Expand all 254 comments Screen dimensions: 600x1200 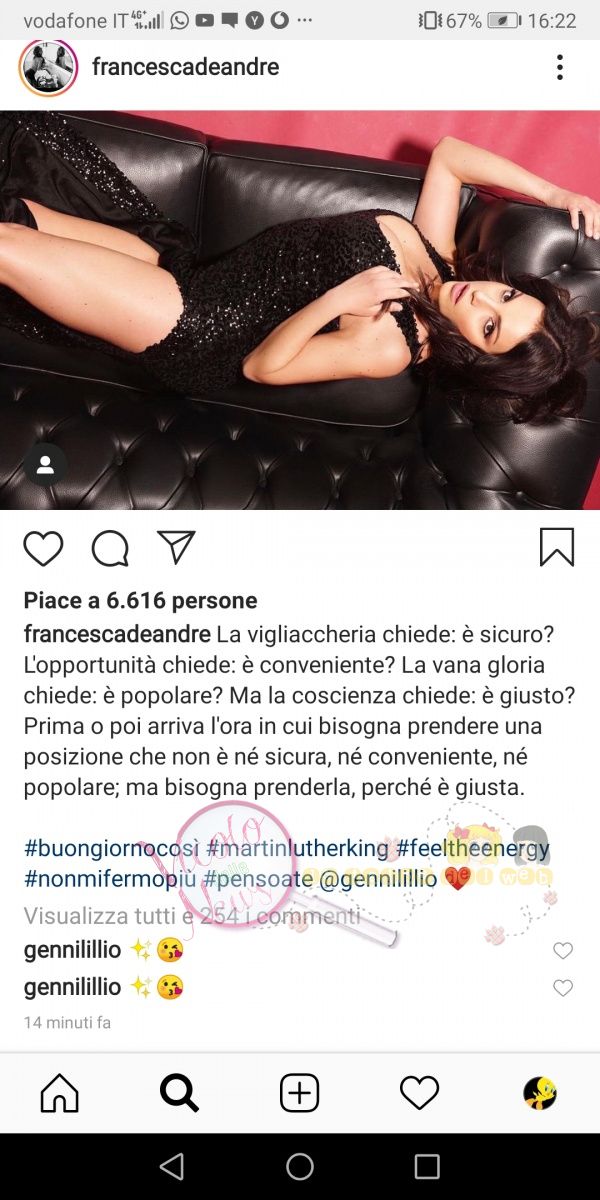point(192,915)
